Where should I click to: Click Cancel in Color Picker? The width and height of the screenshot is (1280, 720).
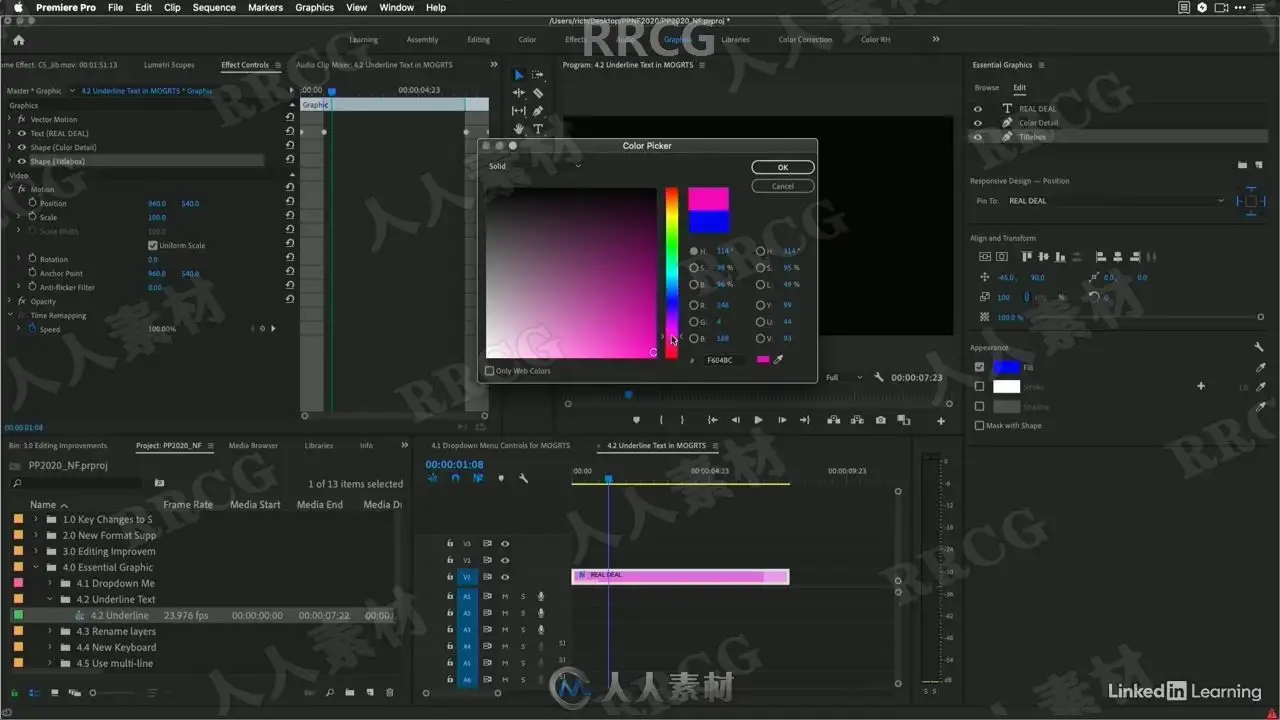click(x=783, y=186)
